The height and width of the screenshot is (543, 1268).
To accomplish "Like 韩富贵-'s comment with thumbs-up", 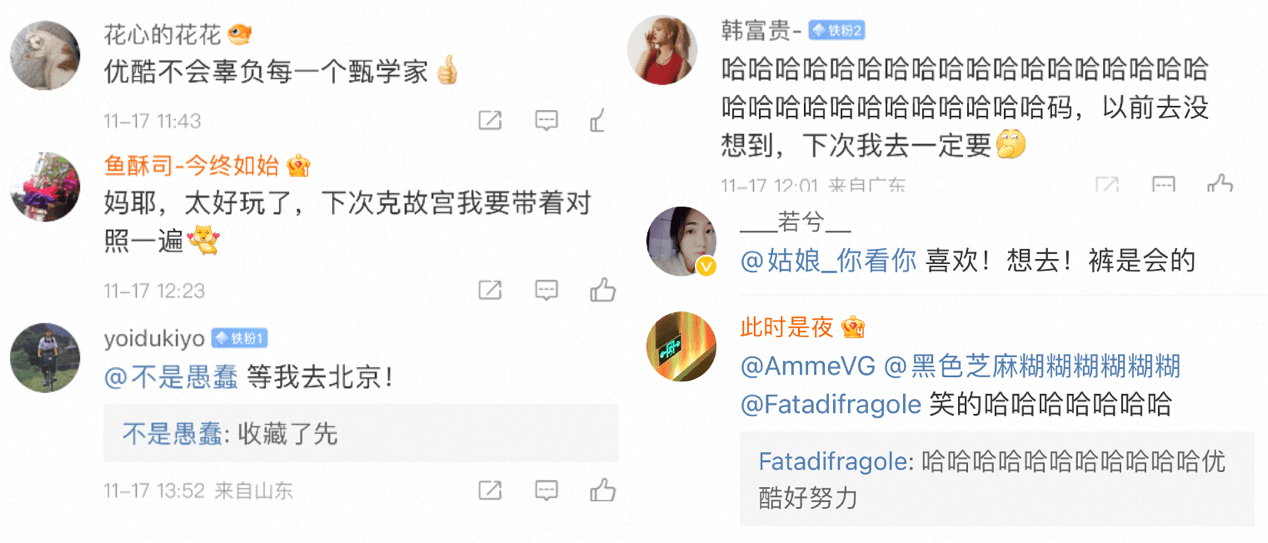I will click(1220, 184).
